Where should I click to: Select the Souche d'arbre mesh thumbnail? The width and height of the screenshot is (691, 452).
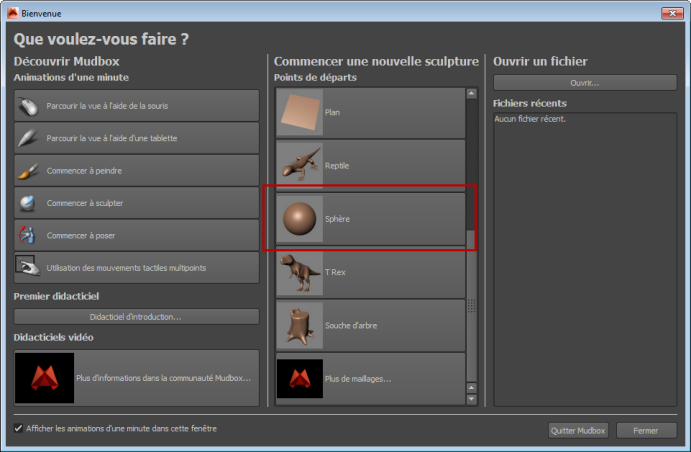[x=300, y=326]
